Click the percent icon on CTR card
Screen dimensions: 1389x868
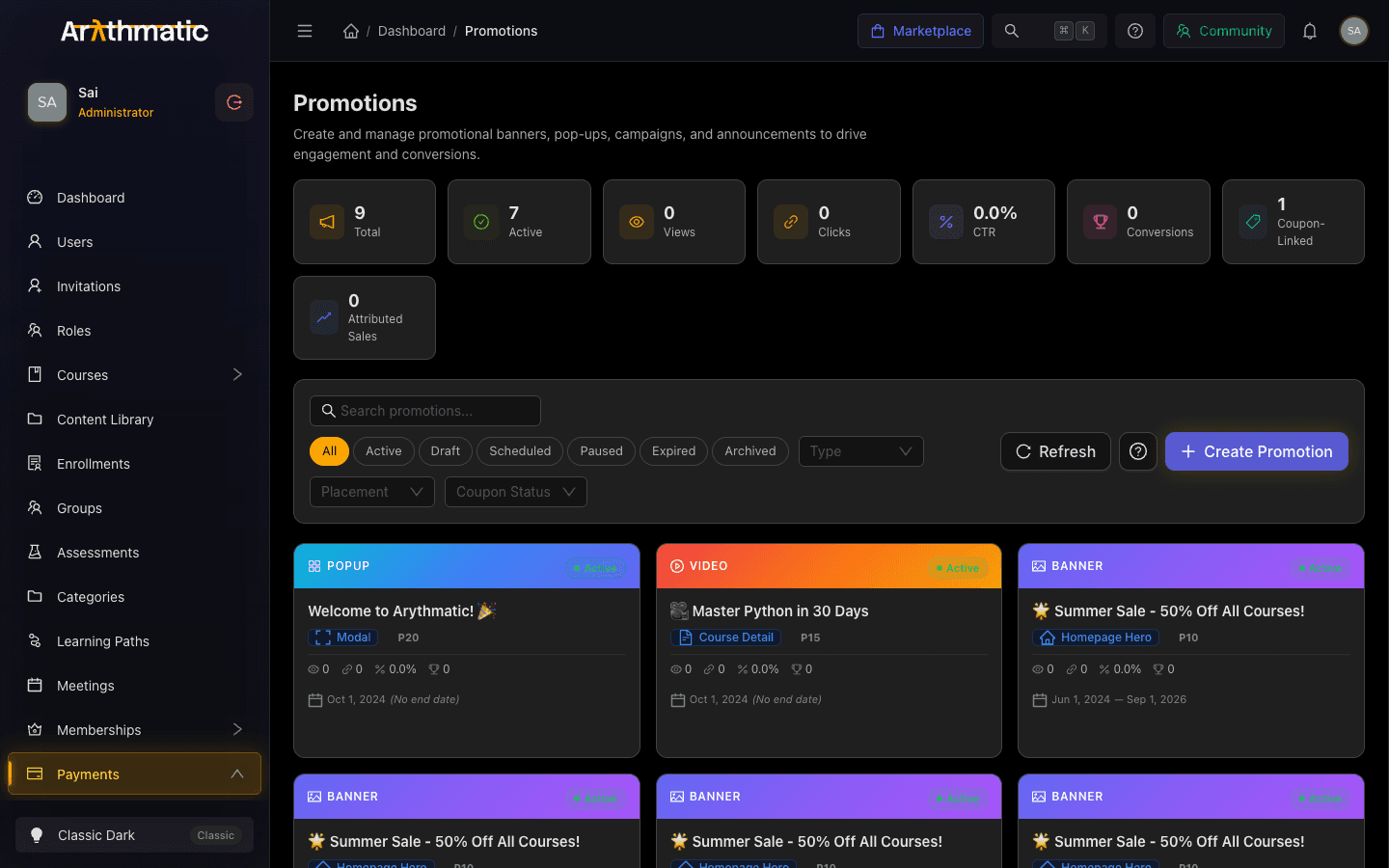[x=946, y=222]
